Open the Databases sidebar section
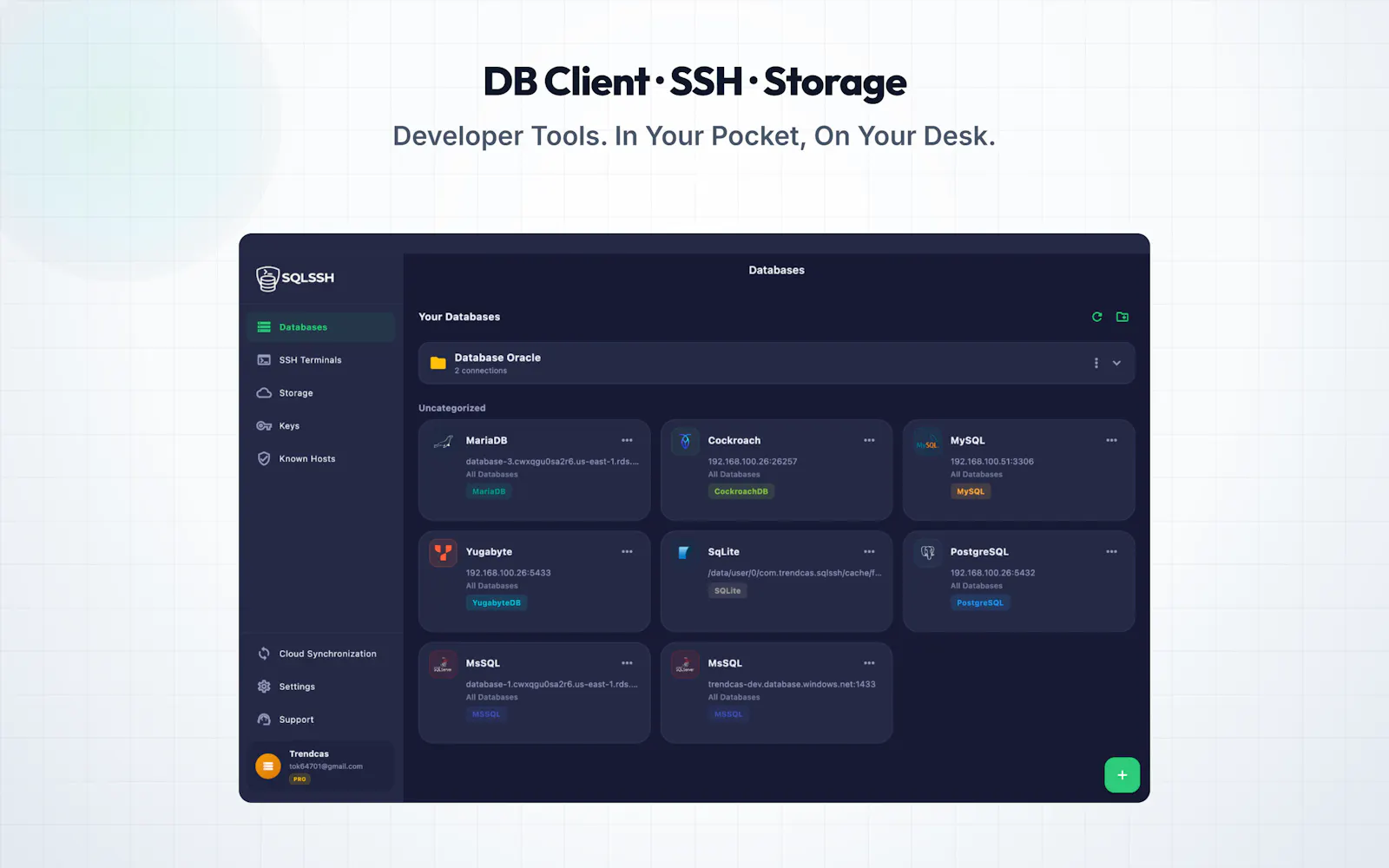This screenshot has height=868, width=1389. [x=320, y=327]
